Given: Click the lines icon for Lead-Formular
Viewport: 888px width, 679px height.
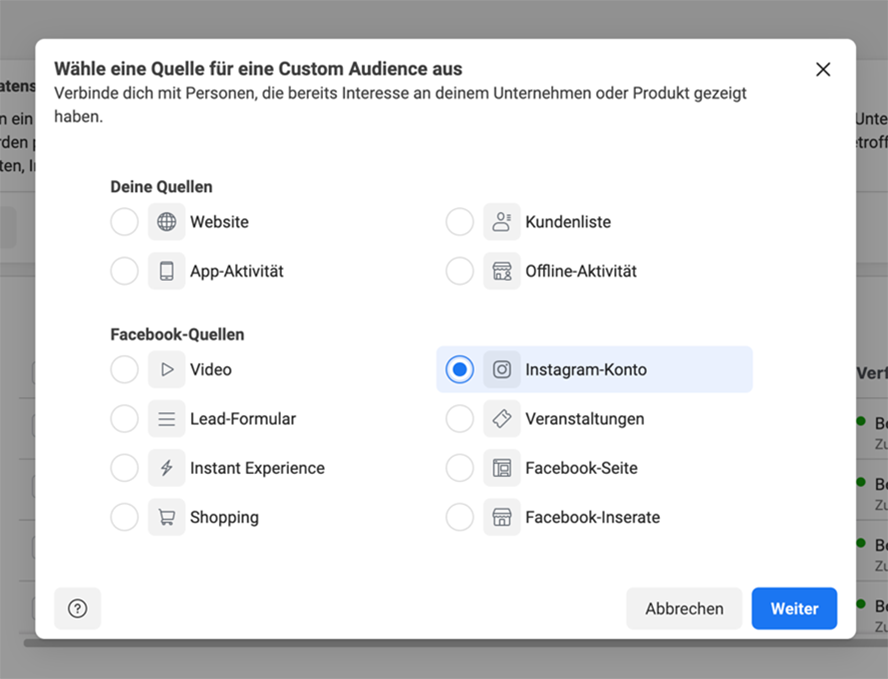Looking at the screenshot, I should coord(166,419).
